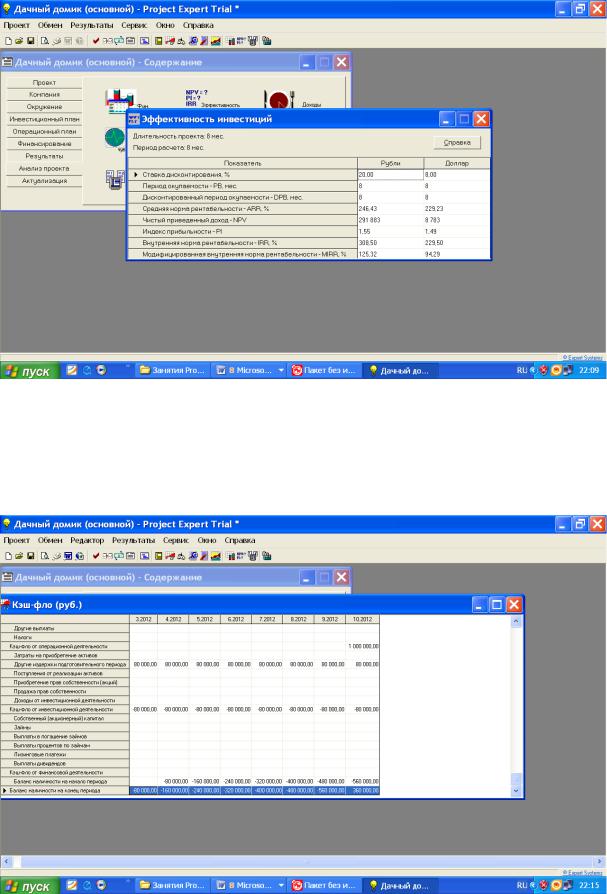Click scales icon on Кэш-фло screen toolbar
The width and height of the screenshot is (607, 894).
pyautogui.click(x=181, y=556)
